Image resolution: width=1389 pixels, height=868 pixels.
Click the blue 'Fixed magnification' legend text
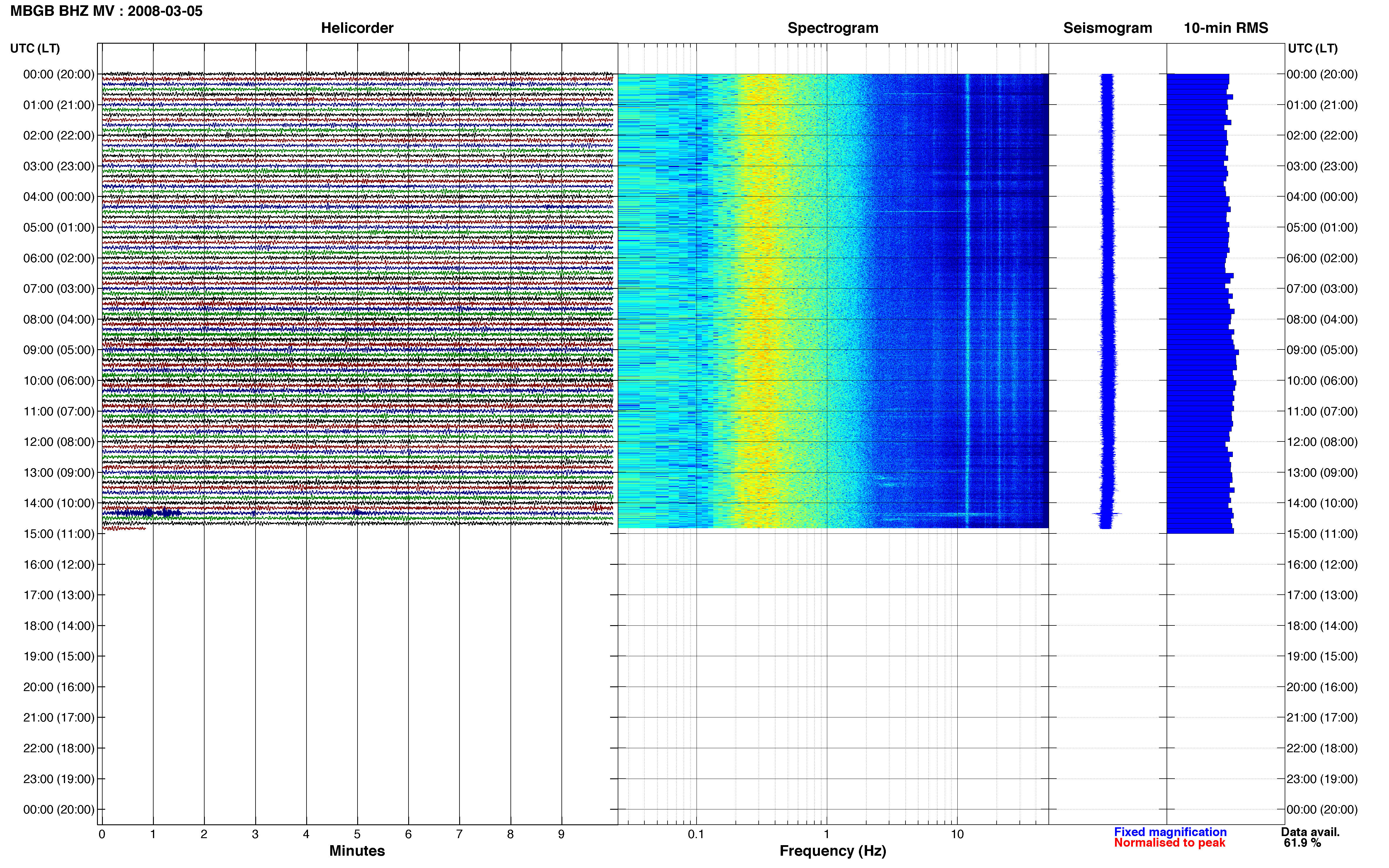point(1170,832)
